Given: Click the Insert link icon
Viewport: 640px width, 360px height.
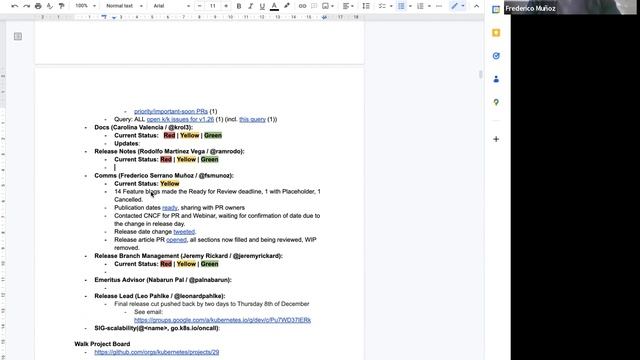Looking at the screenshot, I should 302,6.
